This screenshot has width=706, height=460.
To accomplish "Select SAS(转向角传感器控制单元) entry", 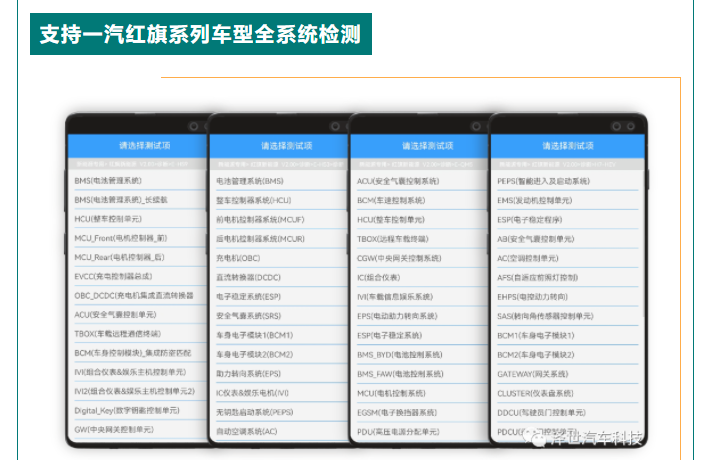I will (566, 316).
